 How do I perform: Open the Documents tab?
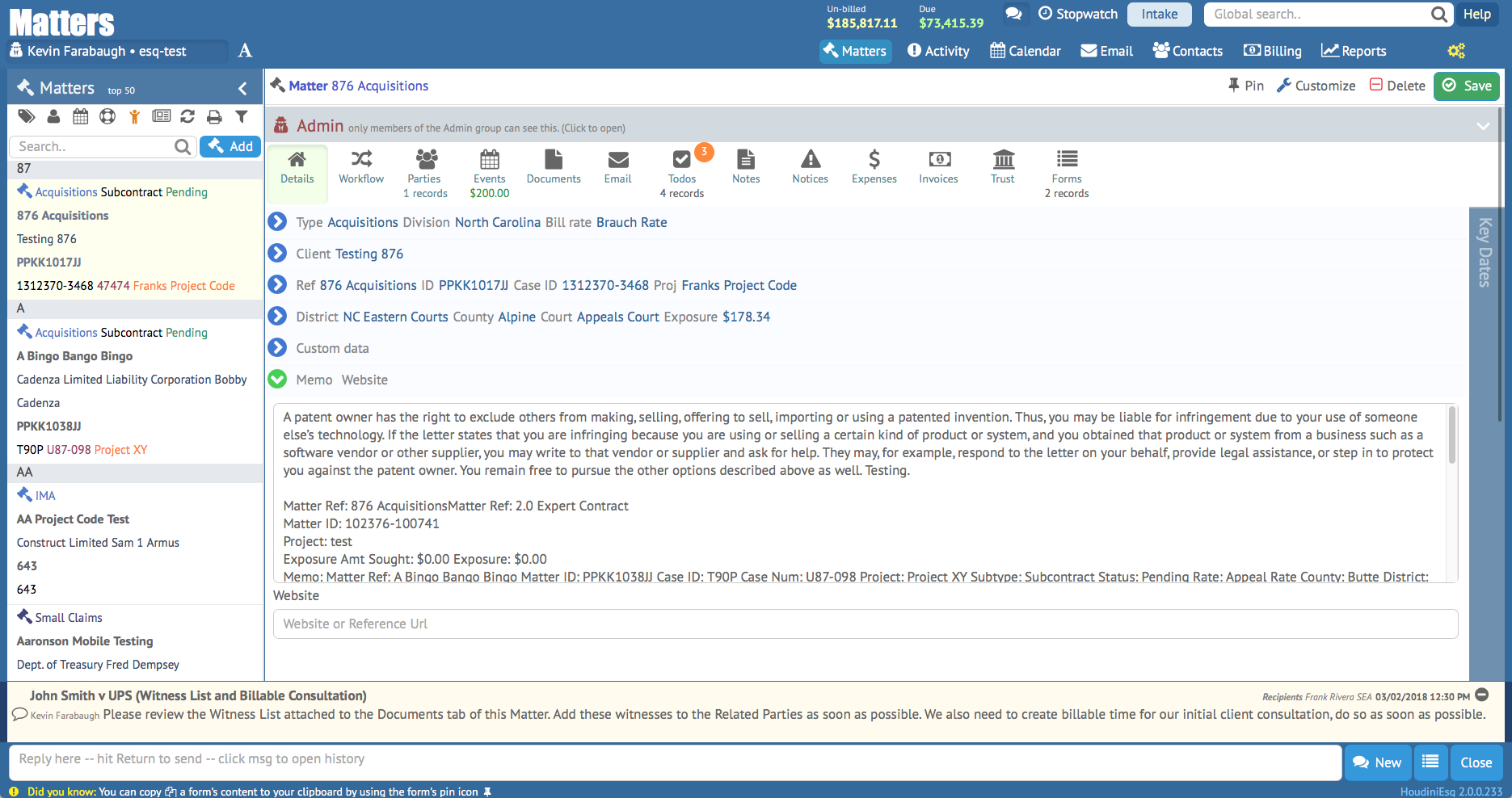pyautogui.click(x=554, y=168)
